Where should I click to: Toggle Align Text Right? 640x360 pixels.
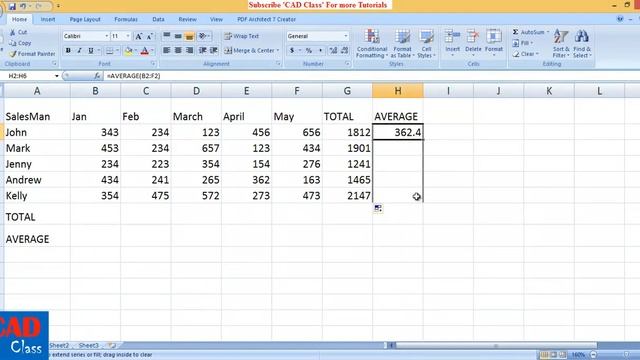tap(189, 51)
